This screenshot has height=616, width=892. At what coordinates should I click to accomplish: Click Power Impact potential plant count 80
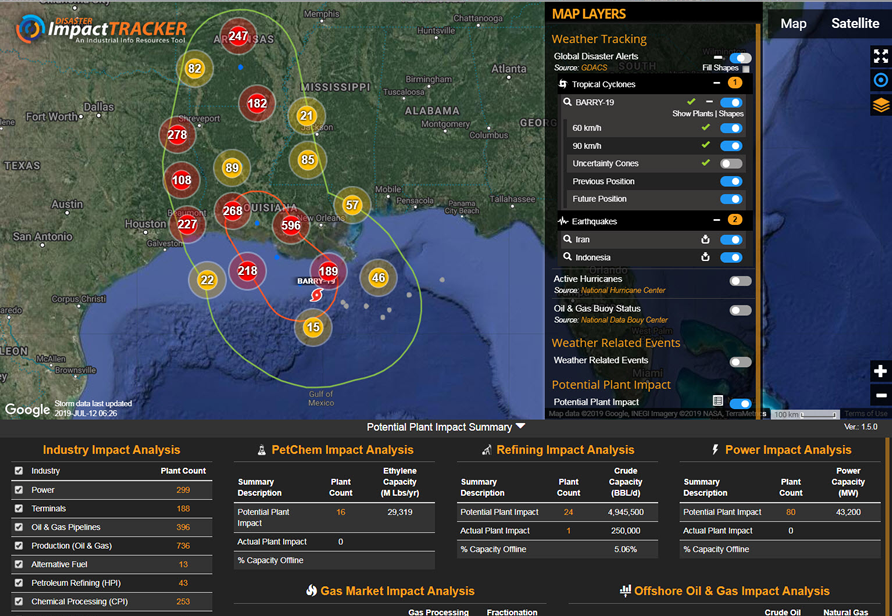[x=791, y=512]
